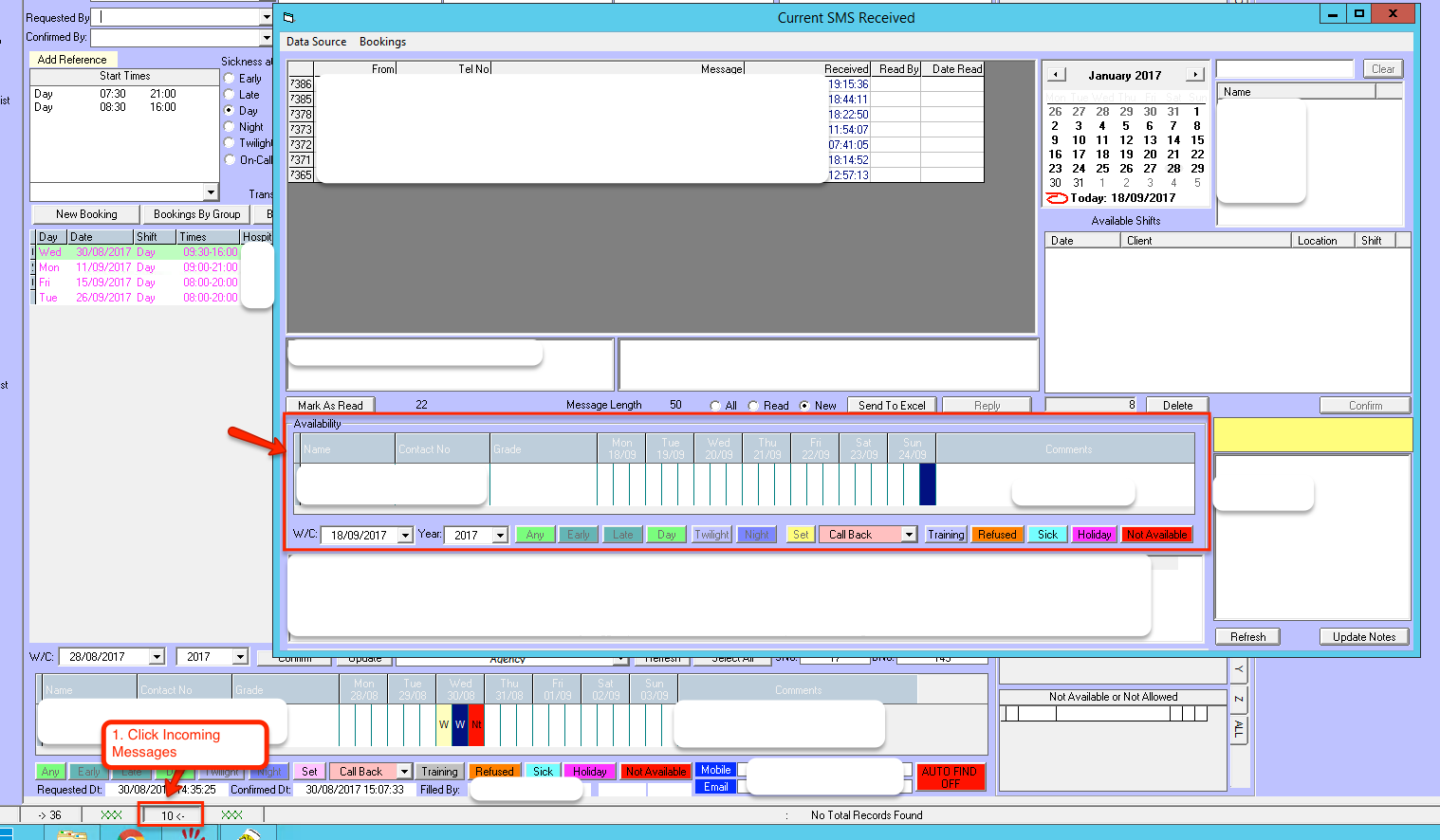The image size is (1440, 840).
Task: Open the Bookings menu
Action: pos(382,42)
